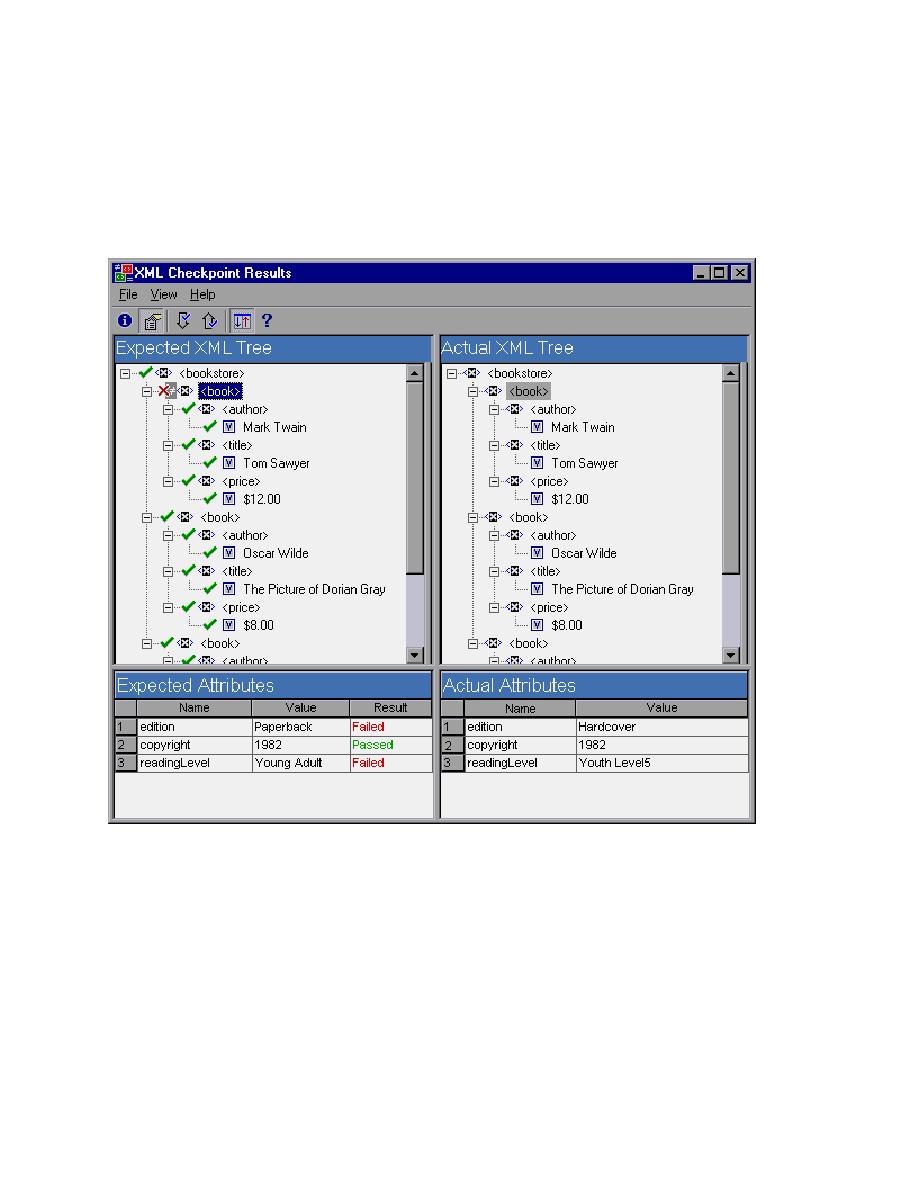Open the Help menu
This screenshot has width=918, height=1188.
(203, 295)
